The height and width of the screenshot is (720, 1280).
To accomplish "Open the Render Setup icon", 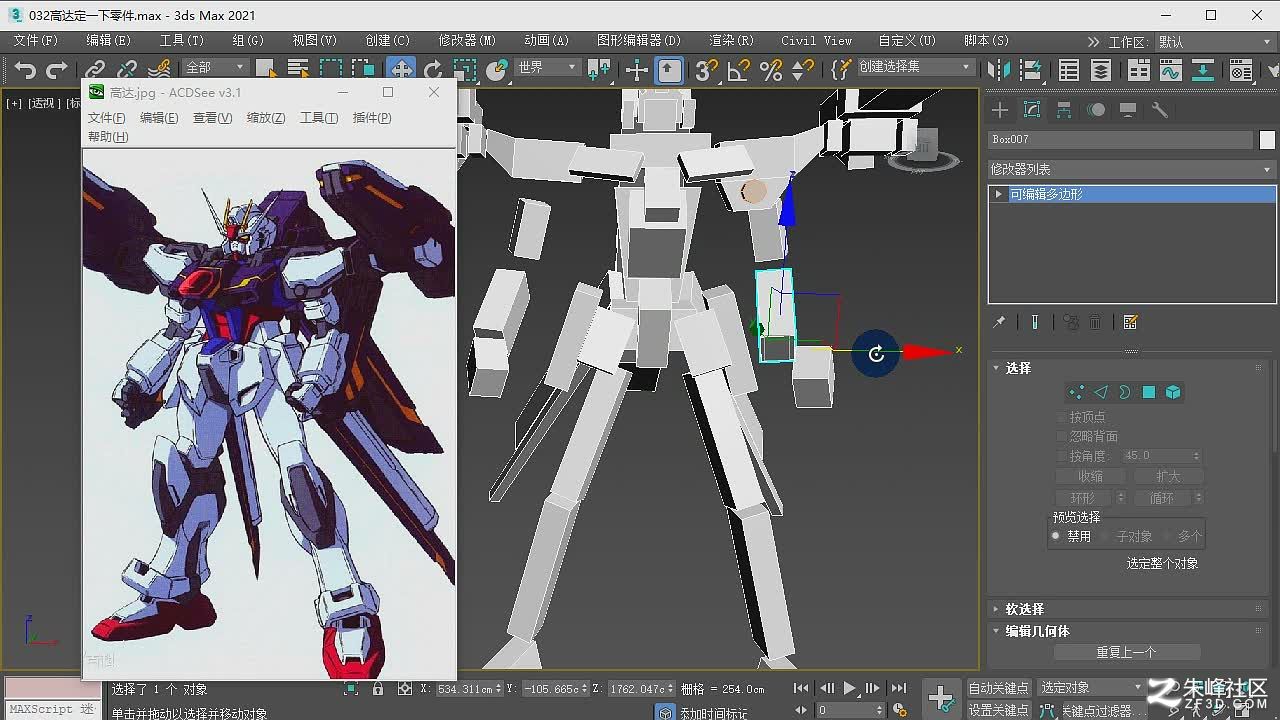I will pyautogui.click(x=1241, y=70).
